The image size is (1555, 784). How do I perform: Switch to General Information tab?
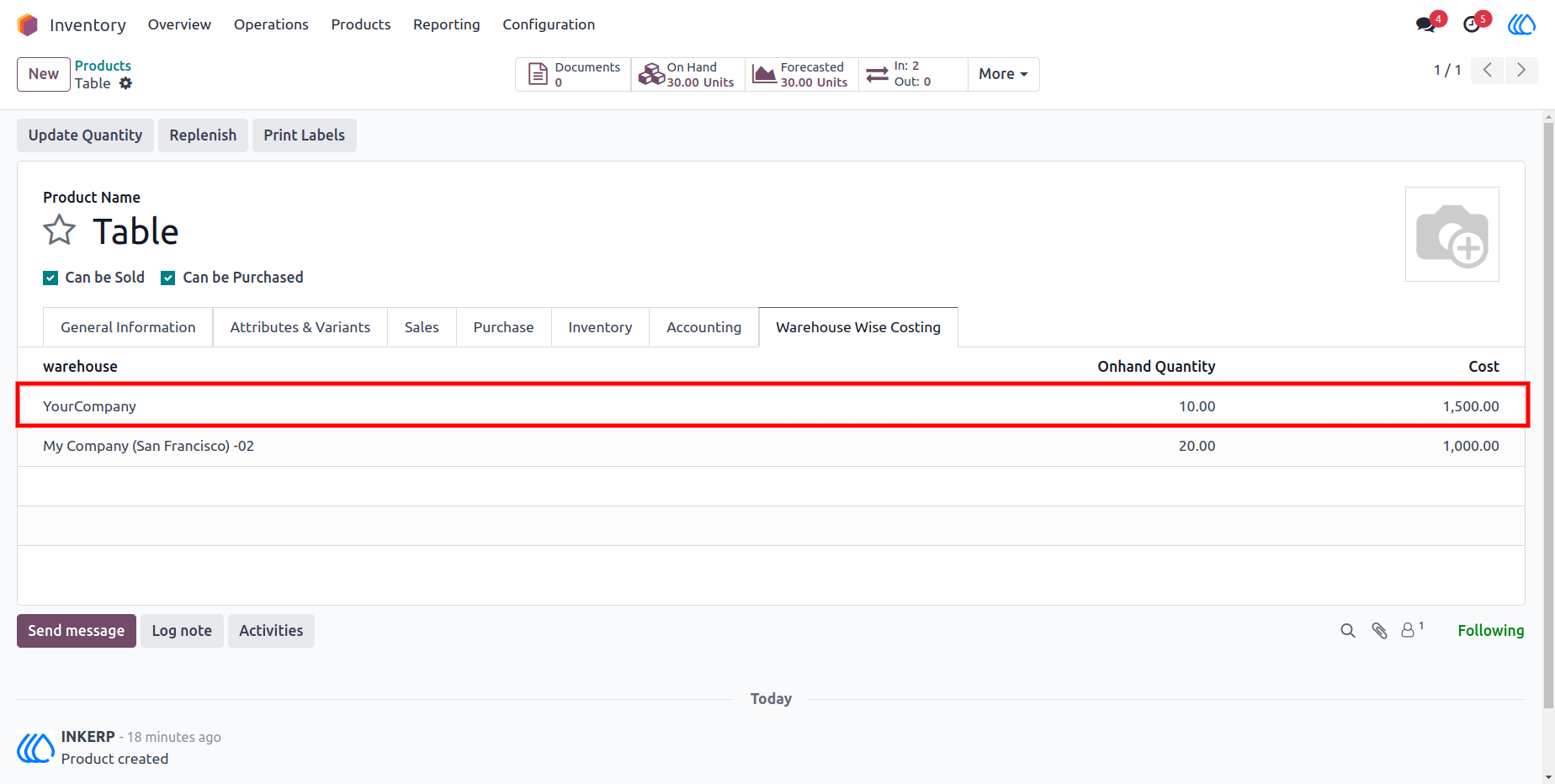[128, 327]
